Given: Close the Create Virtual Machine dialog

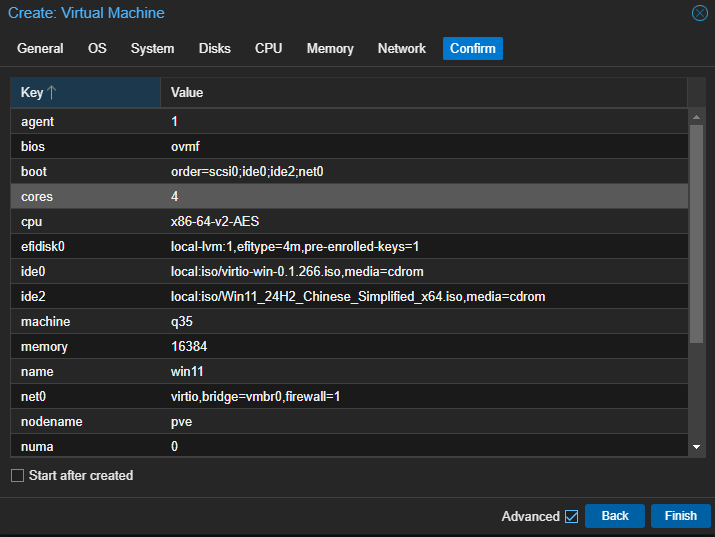Looking at the screenshot, I should [x=699, y=13].
